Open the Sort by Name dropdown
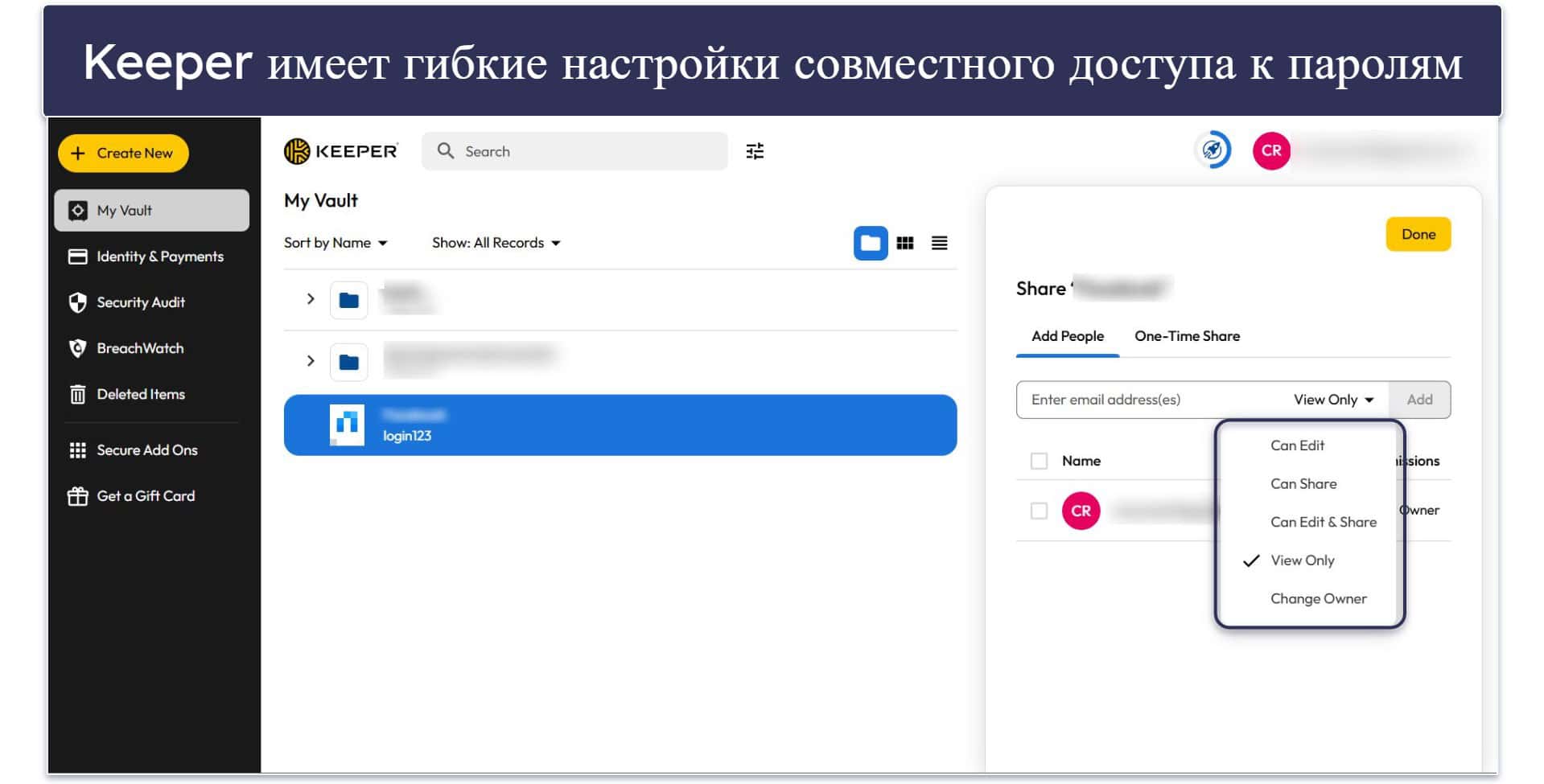This screenshot has height=784, width=1544. pyautogui.click(x=336, y=243)
